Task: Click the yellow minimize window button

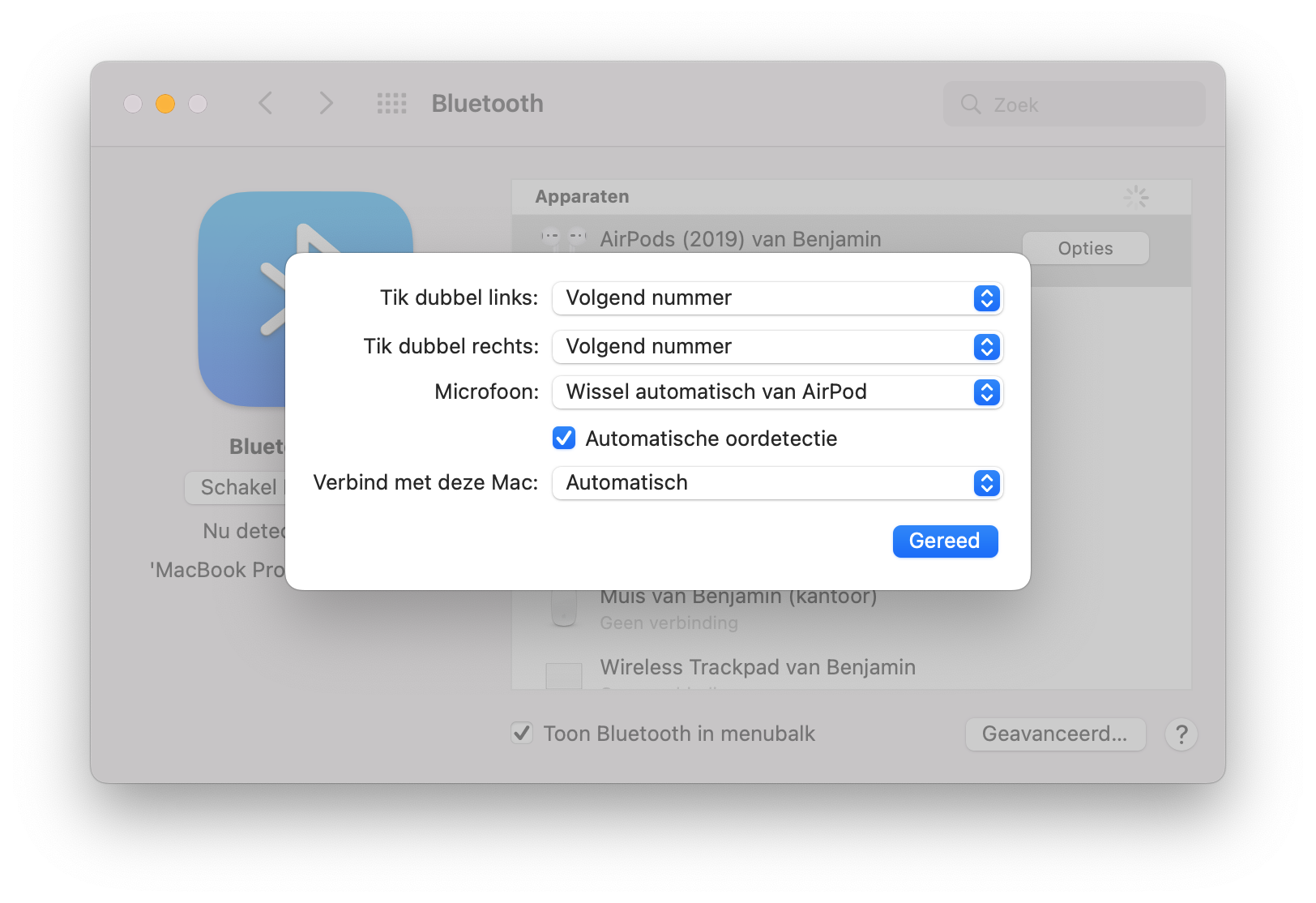Action: [x=165, y=104]
